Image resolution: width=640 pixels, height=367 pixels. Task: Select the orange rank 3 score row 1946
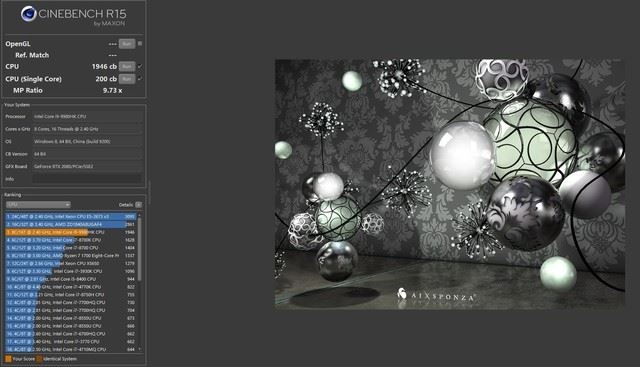coord(71,232)
